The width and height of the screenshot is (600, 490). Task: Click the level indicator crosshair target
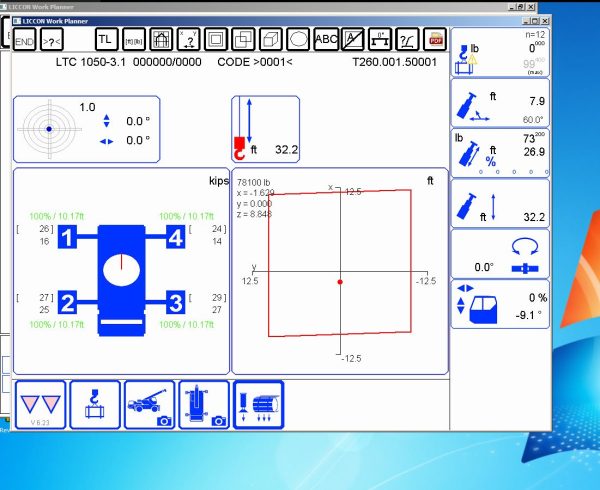pos(49,129)
